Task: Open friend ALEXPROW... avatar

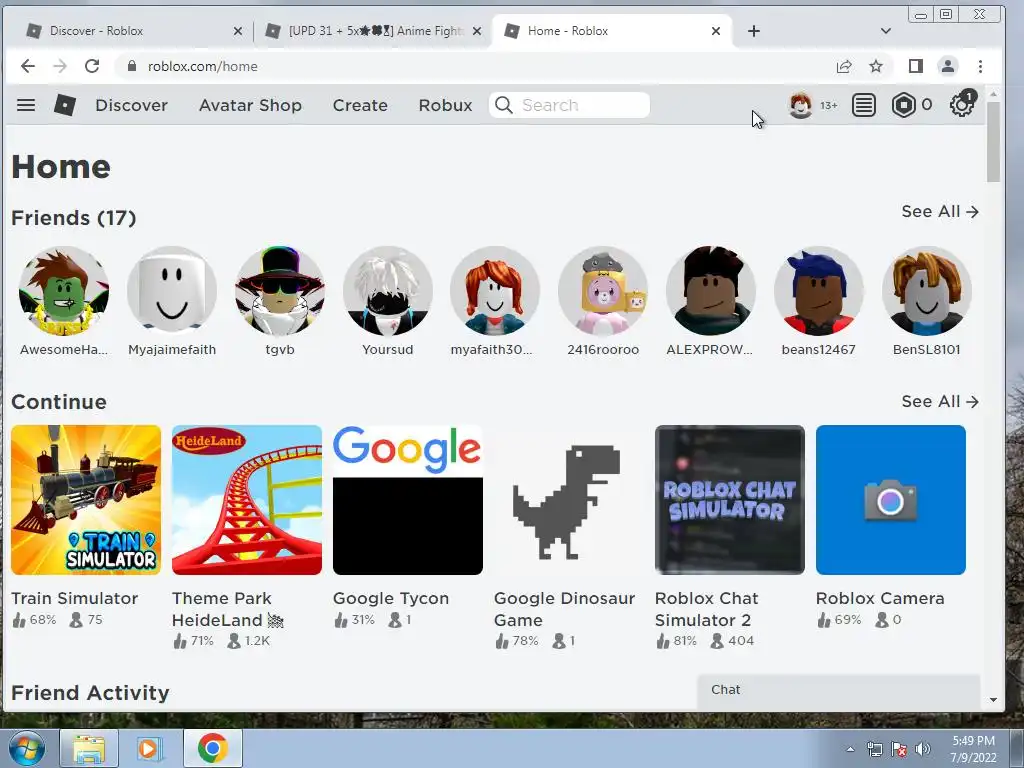Action: (711, 291)
